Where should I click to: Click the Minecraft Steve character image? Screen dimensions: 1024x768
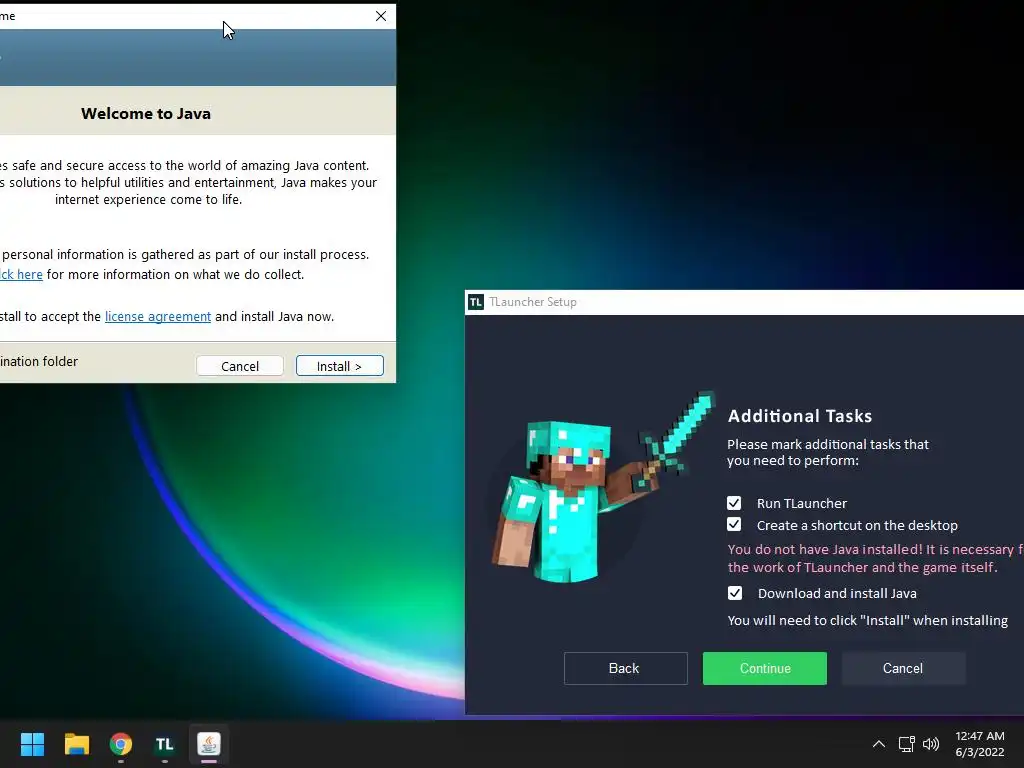(x=603, y=487)
